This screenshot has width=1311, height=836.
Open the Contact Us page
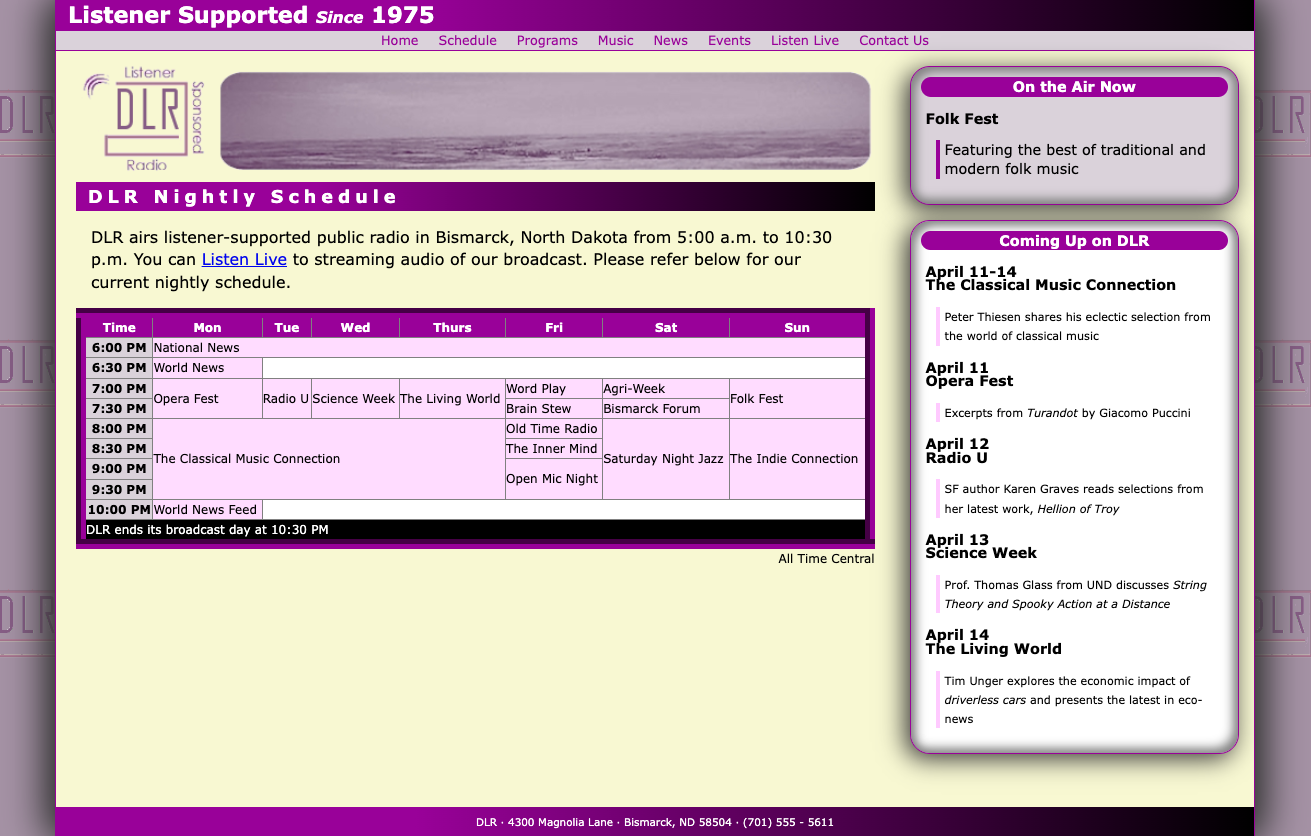(x=893, y=41)
